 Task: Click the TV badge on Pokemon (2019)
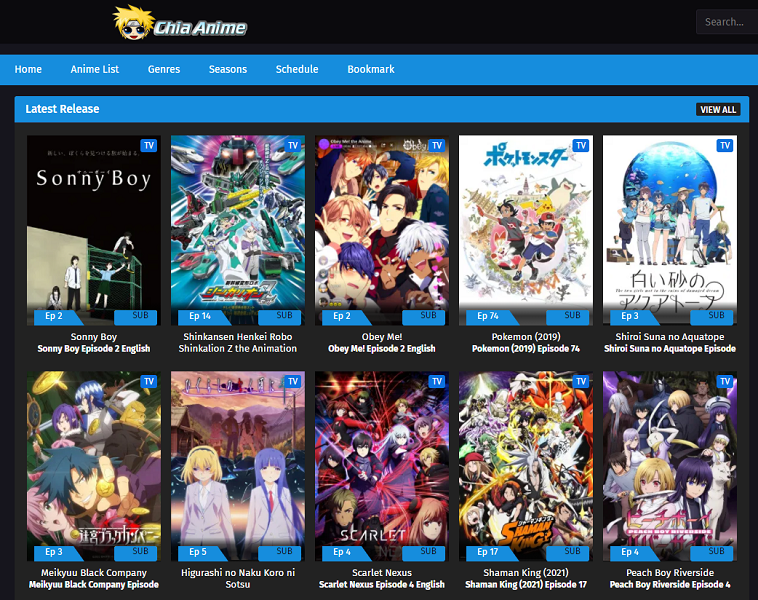[581, 146]
